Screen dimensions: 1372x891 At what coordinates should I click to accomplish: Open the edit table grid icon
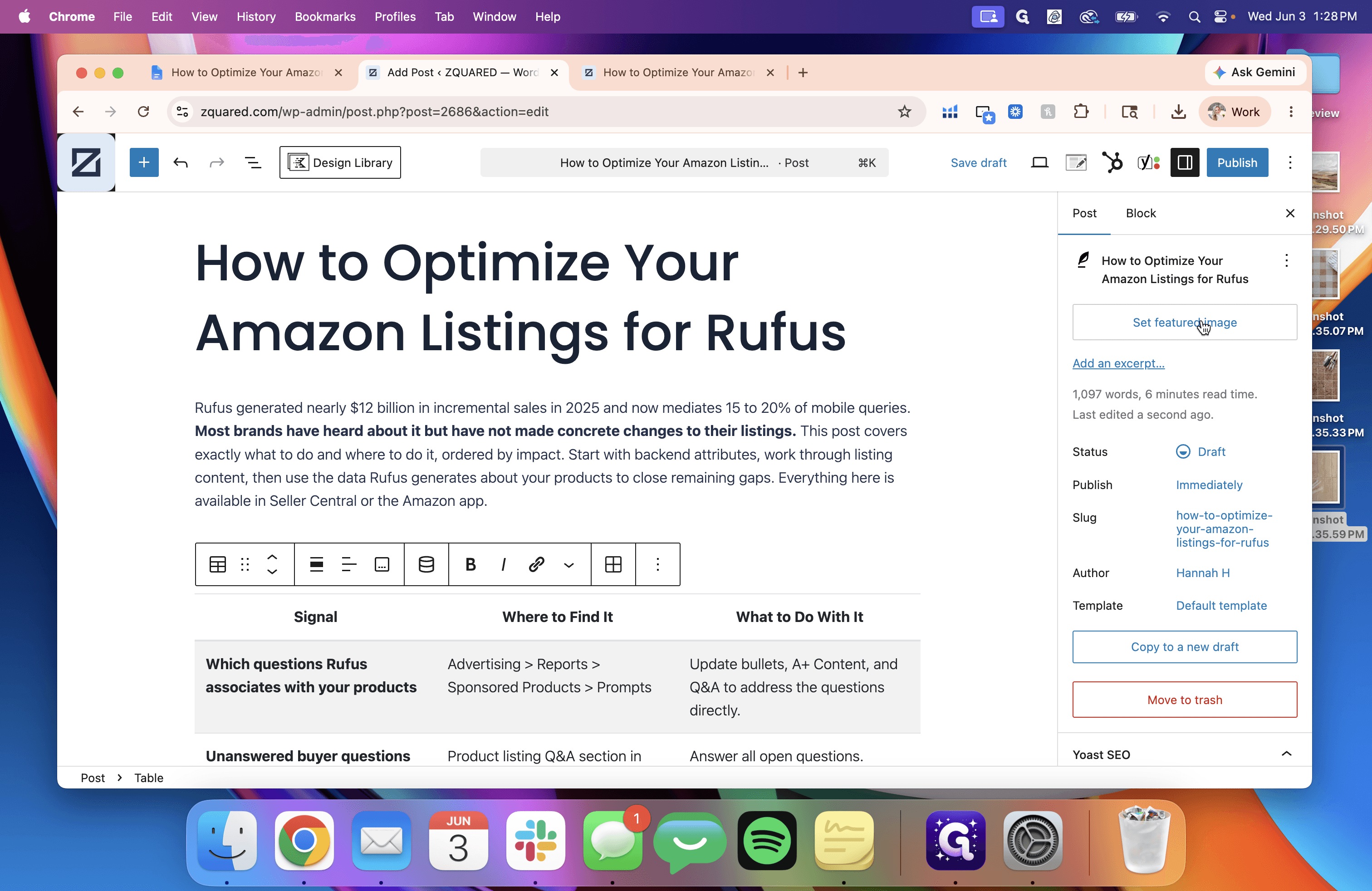613,564
